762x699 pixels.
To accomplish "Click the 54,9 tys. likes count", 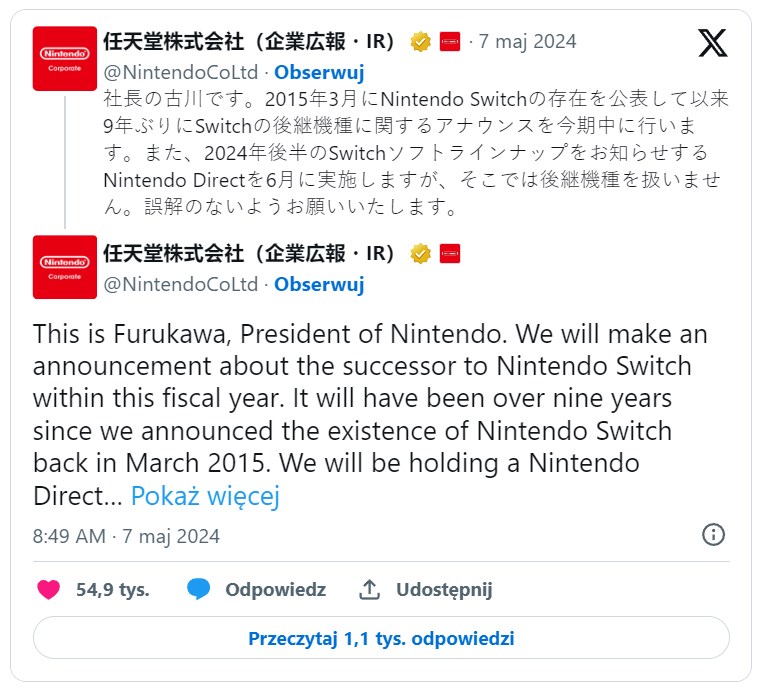I will (x=113, y=589).
